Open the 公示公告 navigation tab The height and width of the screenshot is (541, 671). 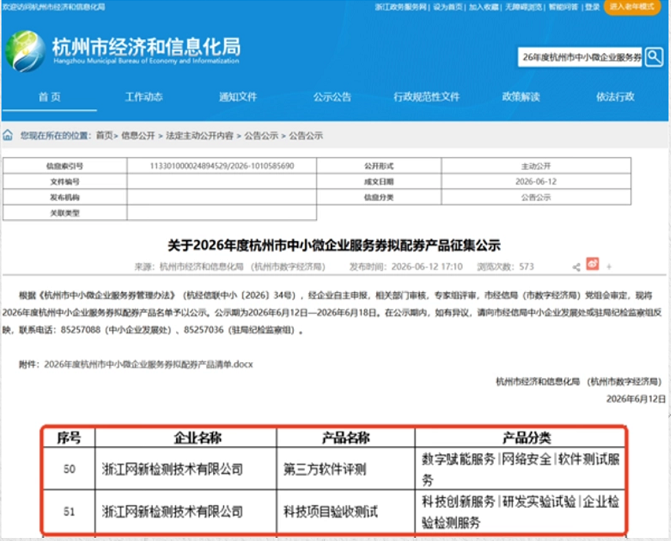coord(332,97)
